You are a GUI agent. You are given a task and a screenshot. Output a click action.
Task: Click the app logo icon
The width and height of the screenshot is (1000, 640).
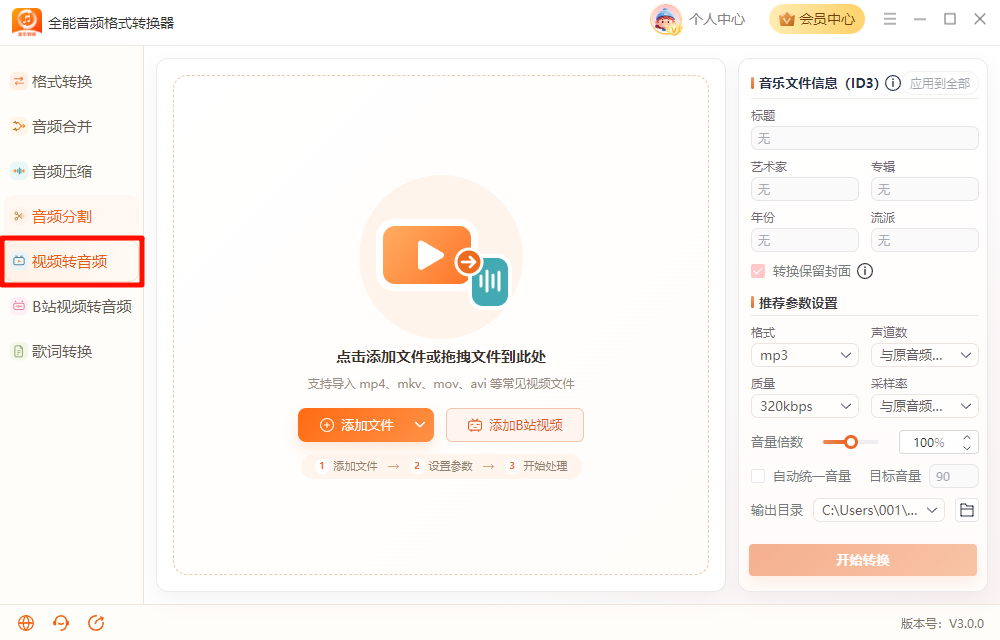(27, 22)
